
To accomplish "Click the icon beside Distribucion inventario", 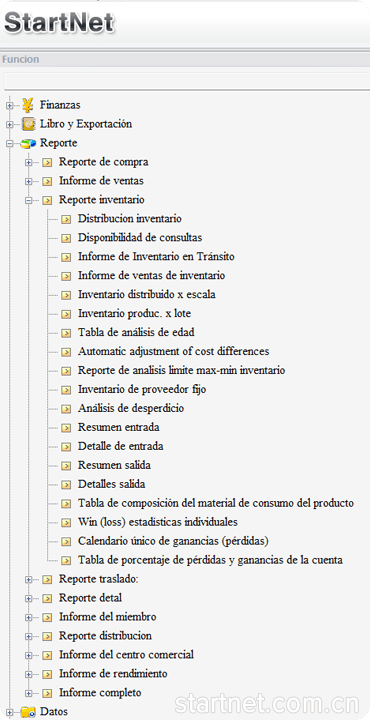I will 66,219.
